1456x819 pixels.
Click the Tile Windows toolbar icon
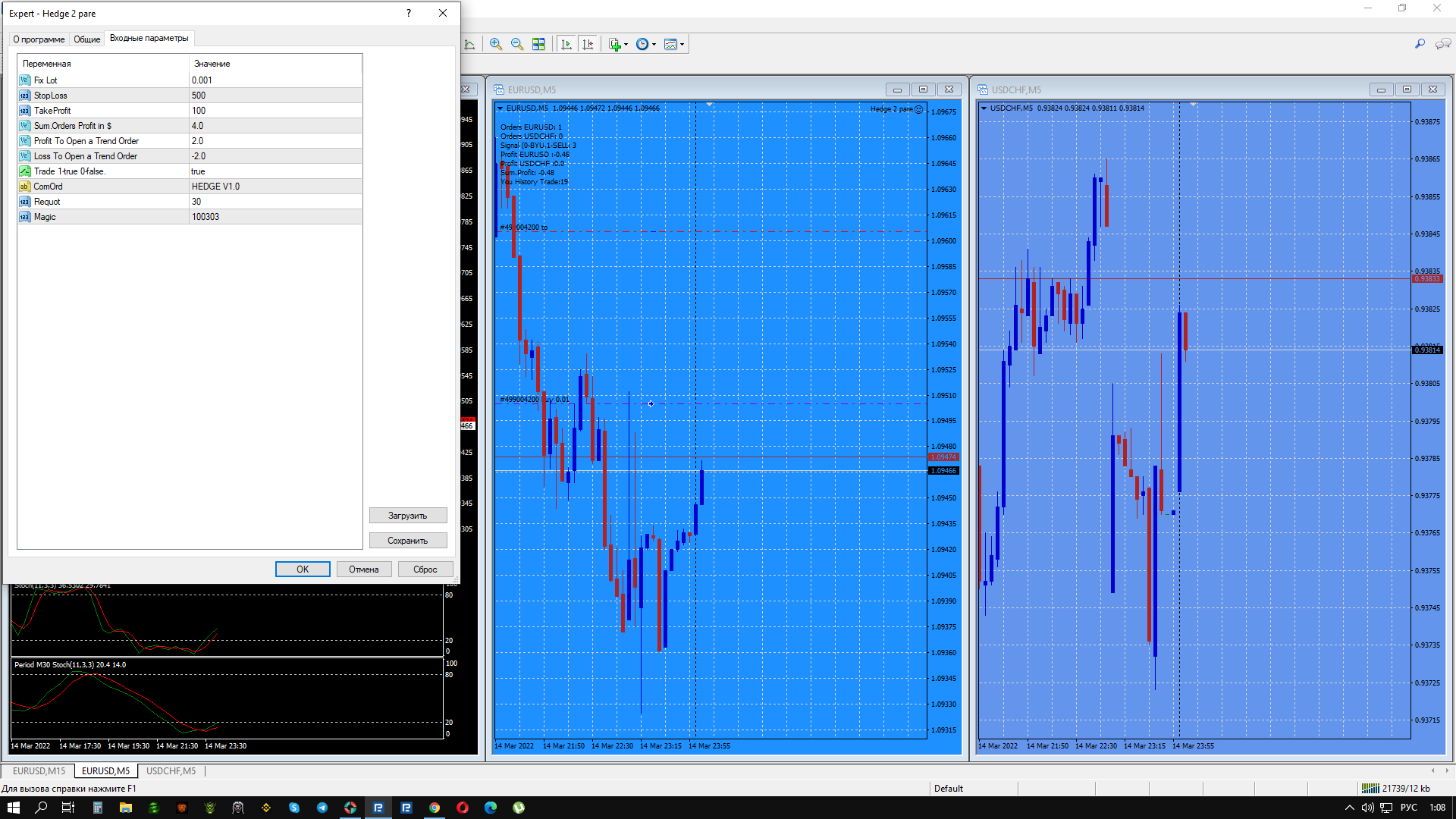click(x=538, y=44)
